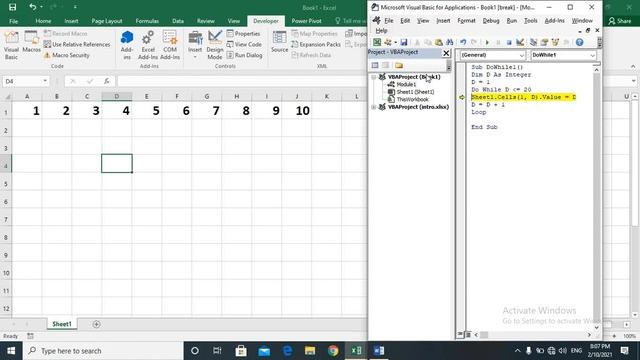This screenshot has width=640, height=360.
Task: Open Visual Basic editor from Excel ribbon
Action: tap(11, 45)
